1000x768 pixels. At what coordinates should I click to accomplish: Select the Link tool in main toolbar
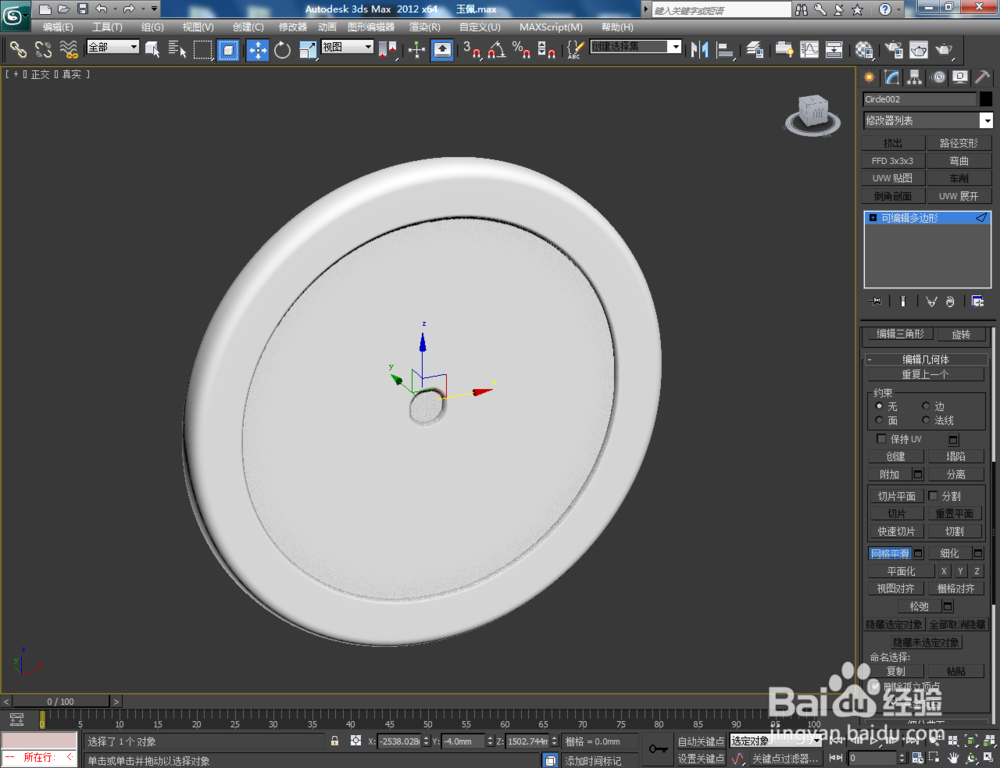(18, 49)
